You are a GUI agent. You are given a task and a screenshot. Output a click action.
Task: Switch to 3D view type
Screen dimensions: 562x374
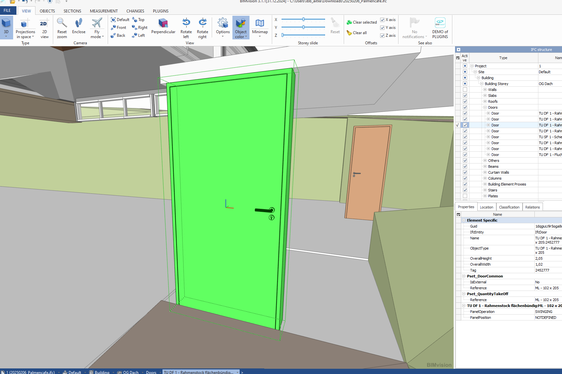pyautogui.click(x=6, y=27)
